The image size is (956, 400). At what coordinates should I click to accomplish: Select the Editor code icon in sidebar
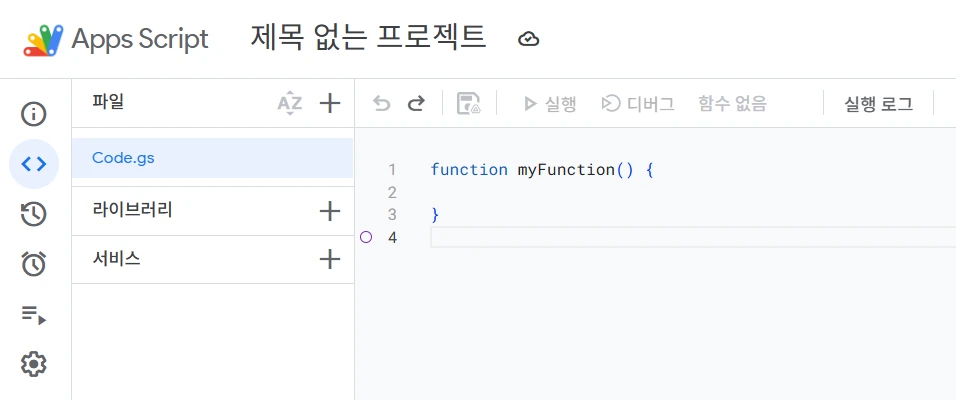click(x=34, y=164)
